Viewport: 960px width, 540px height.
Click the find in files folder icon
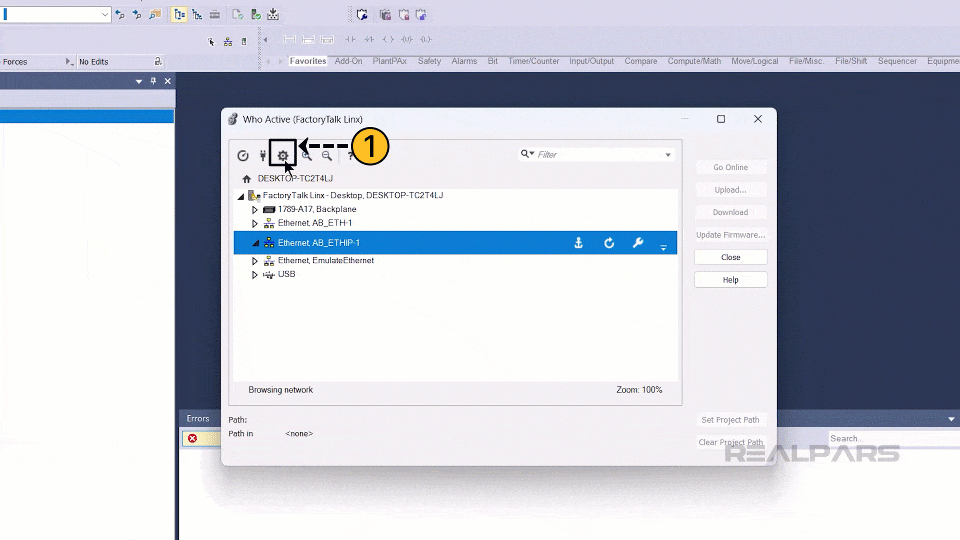(x=155, y=15)
